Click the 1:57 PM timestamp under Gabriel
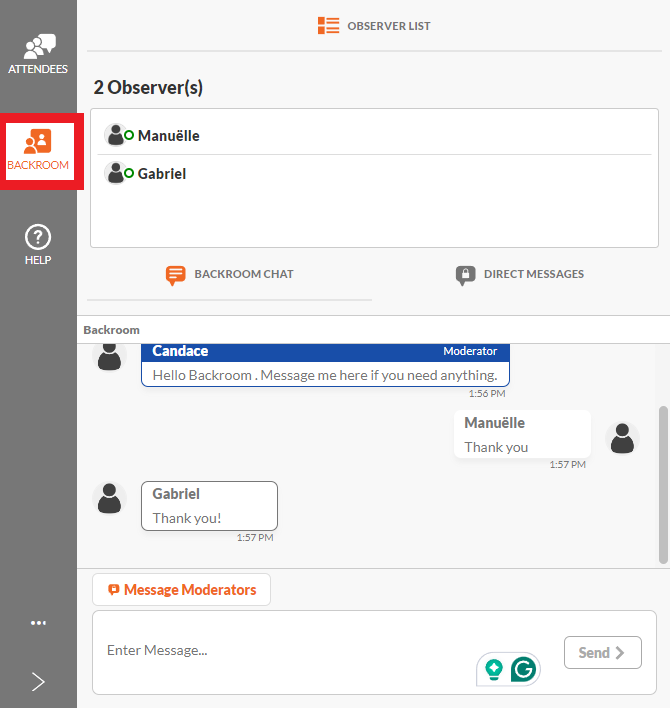The image size is (670, 708). pos(255,538)
